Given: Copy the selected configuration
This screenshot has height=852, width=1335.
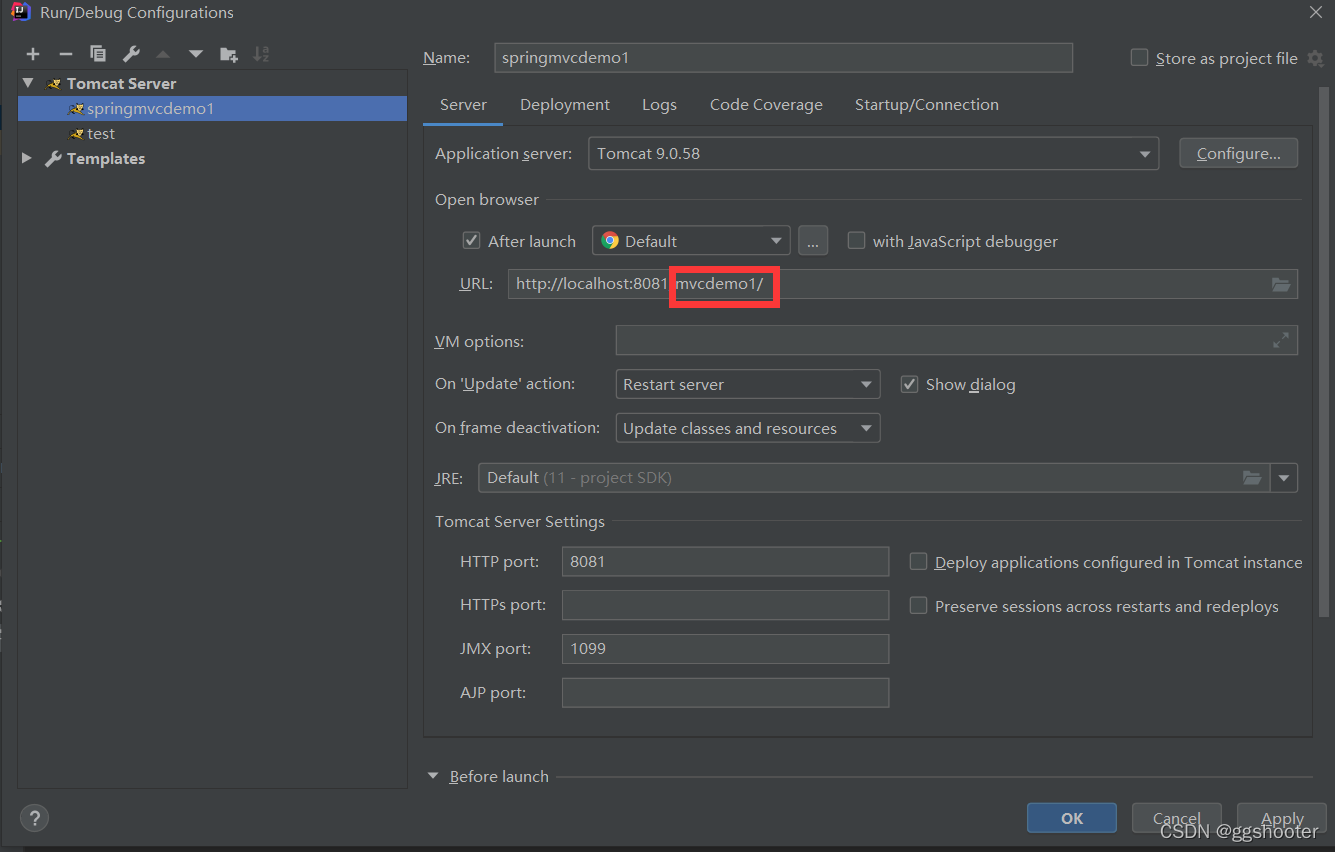Looking at the screenshot, I should [98, 54].
